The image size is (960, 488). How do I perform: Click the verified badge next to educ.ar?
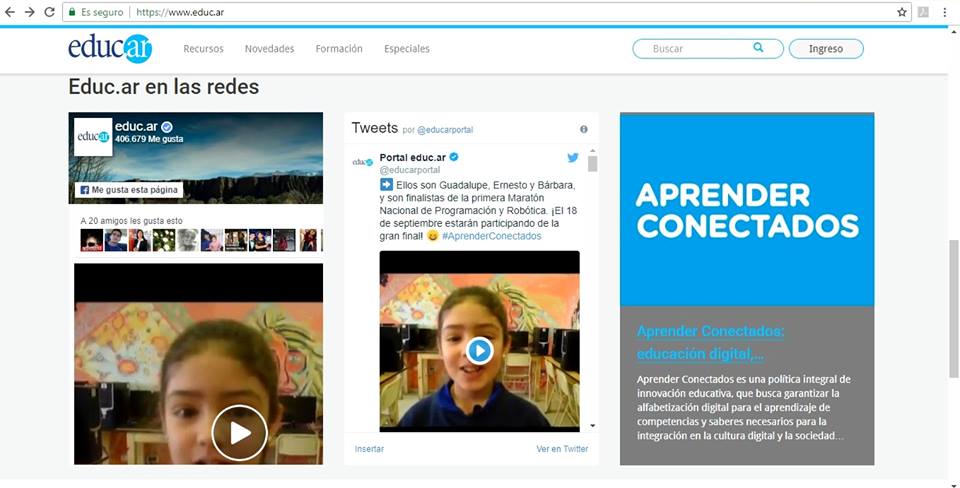point(167,127)
